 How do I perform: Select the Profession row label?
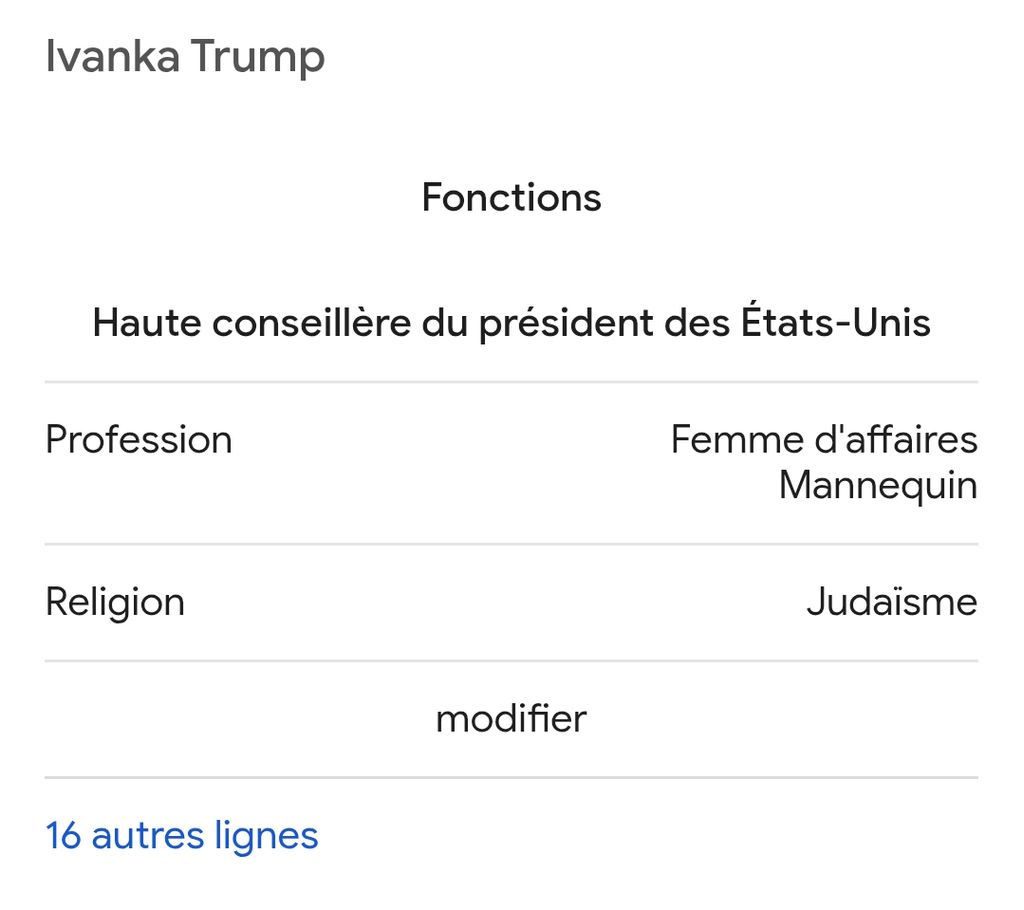(139, 440)
